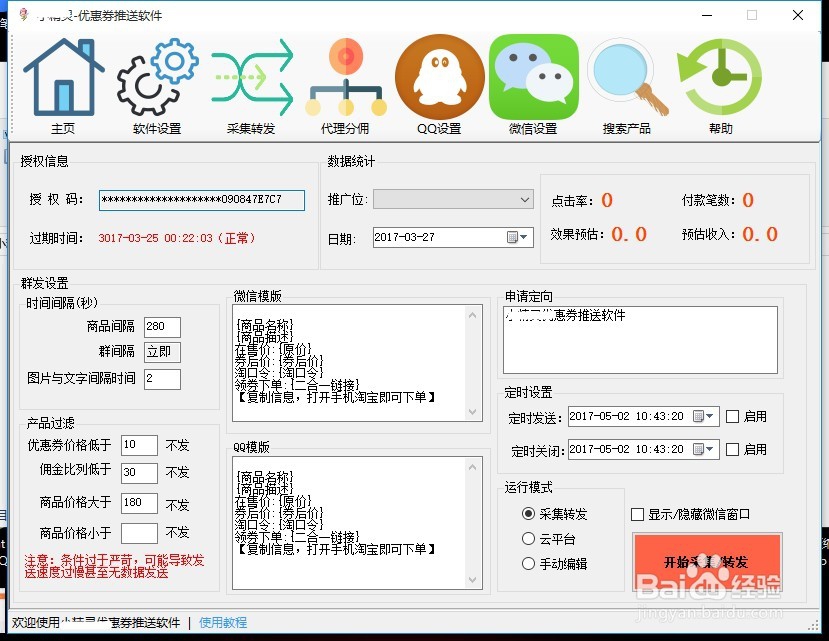Open the 使用教程 tutorial link
829x641 pixels.
(x=223, y=622)
